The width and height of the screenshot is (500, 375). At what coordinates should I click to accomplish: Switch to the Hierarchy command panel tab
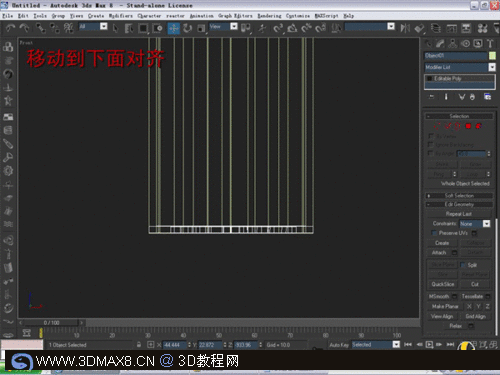(453, 43)
